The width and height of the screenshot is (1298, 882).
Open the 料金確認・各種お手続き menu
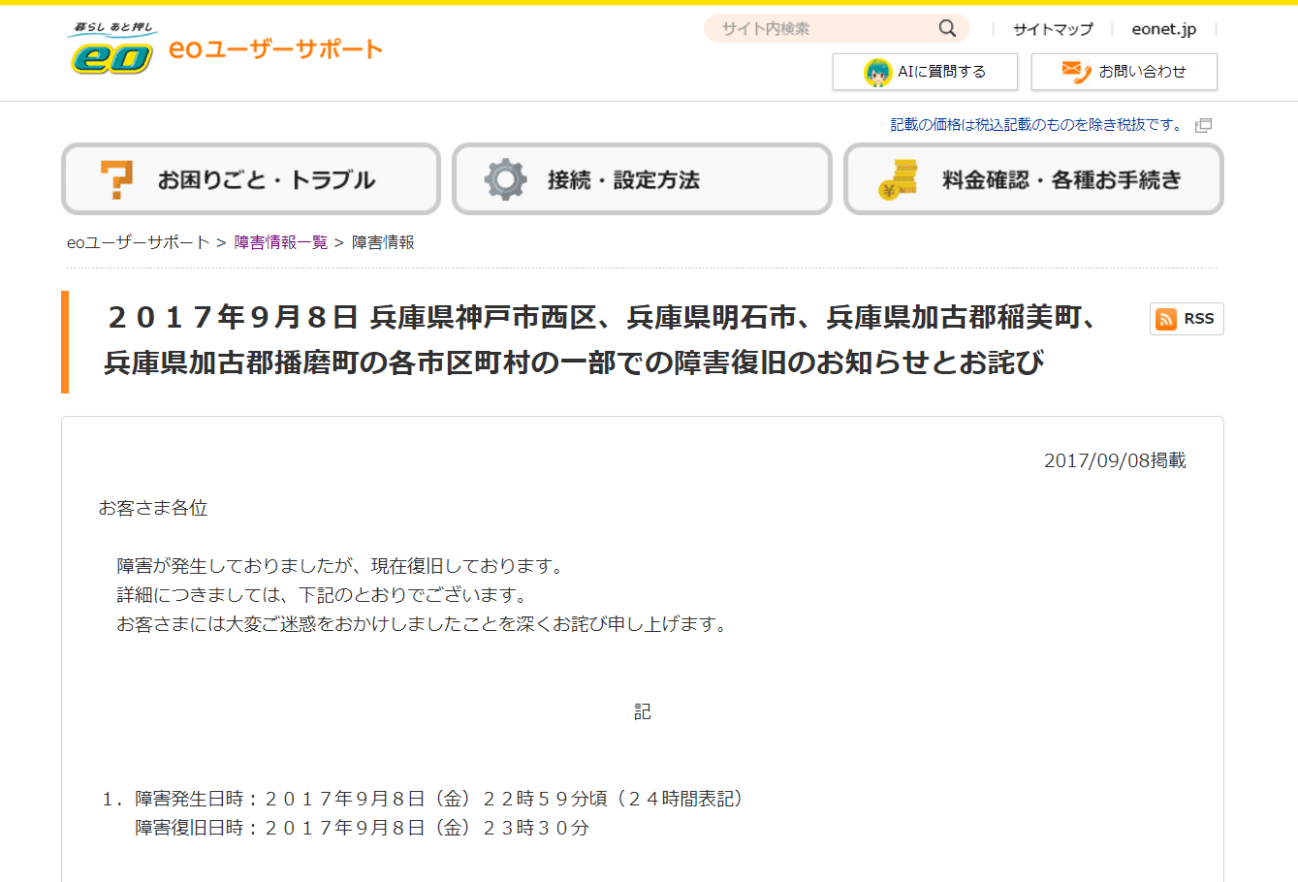[1034, 179]
